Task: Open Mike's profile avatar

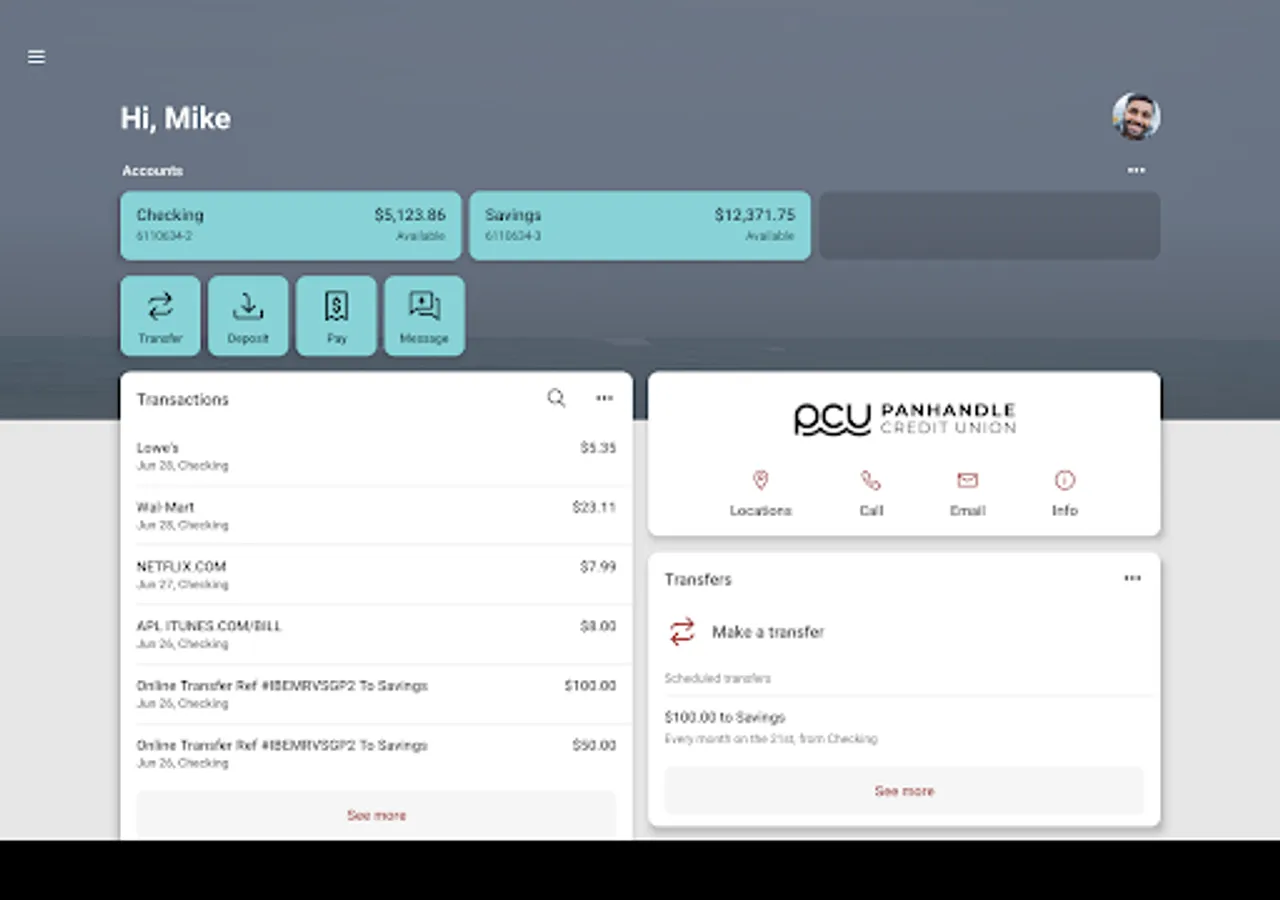Action: point(1136,117)
